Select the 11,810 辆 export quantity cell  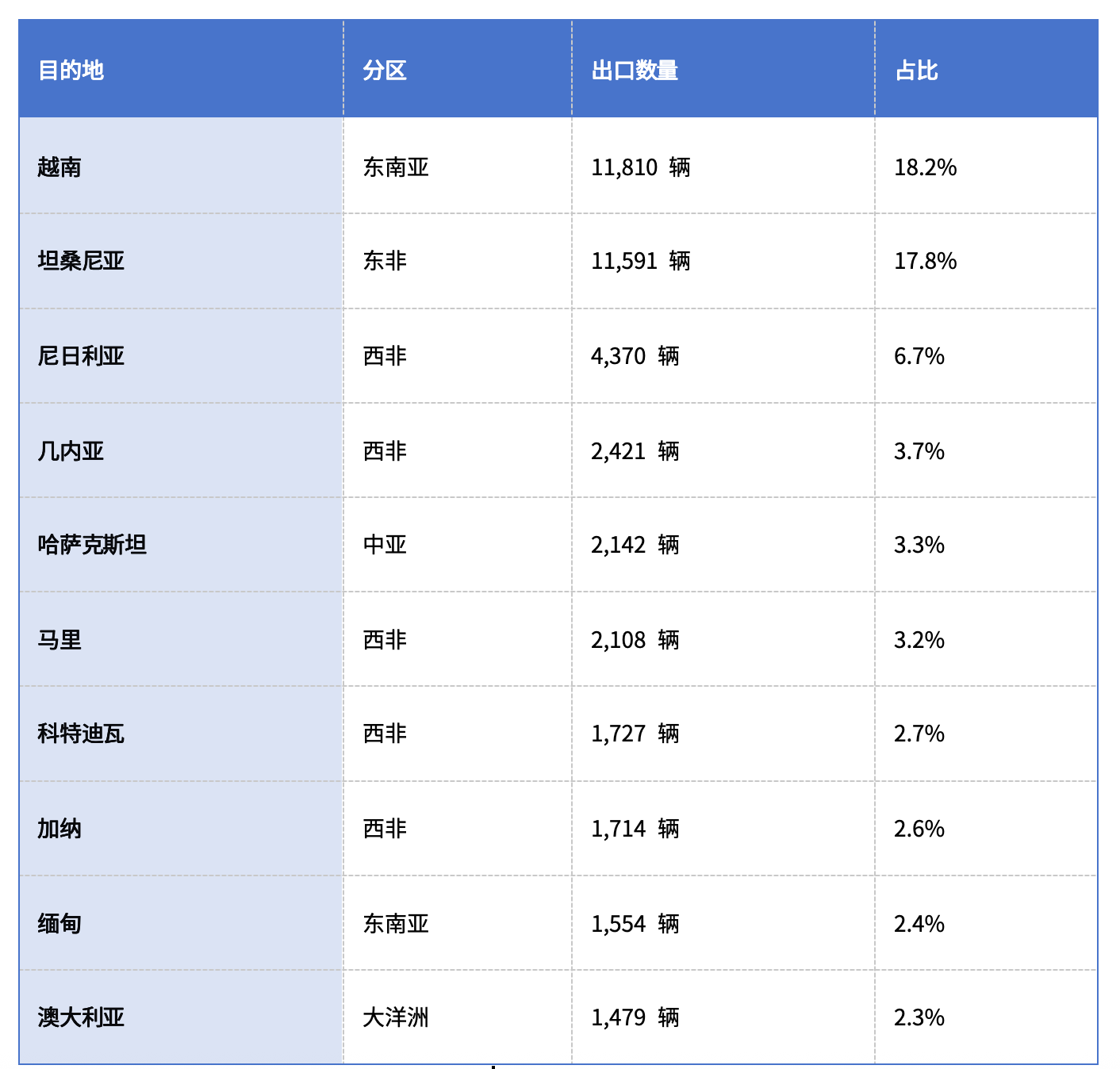pos(723,167)
